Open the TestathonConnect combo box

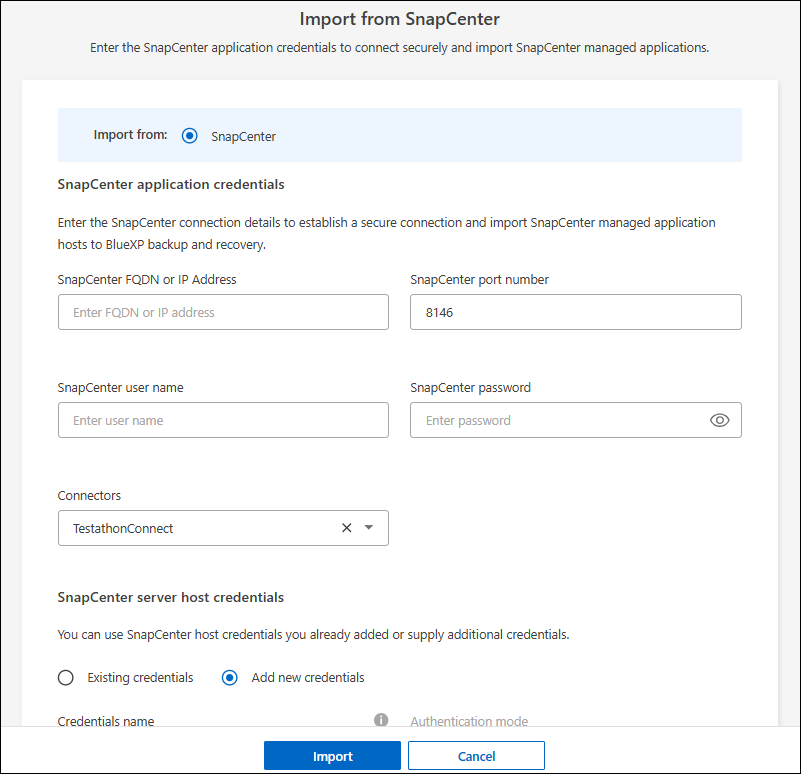[x=200, y=528]
